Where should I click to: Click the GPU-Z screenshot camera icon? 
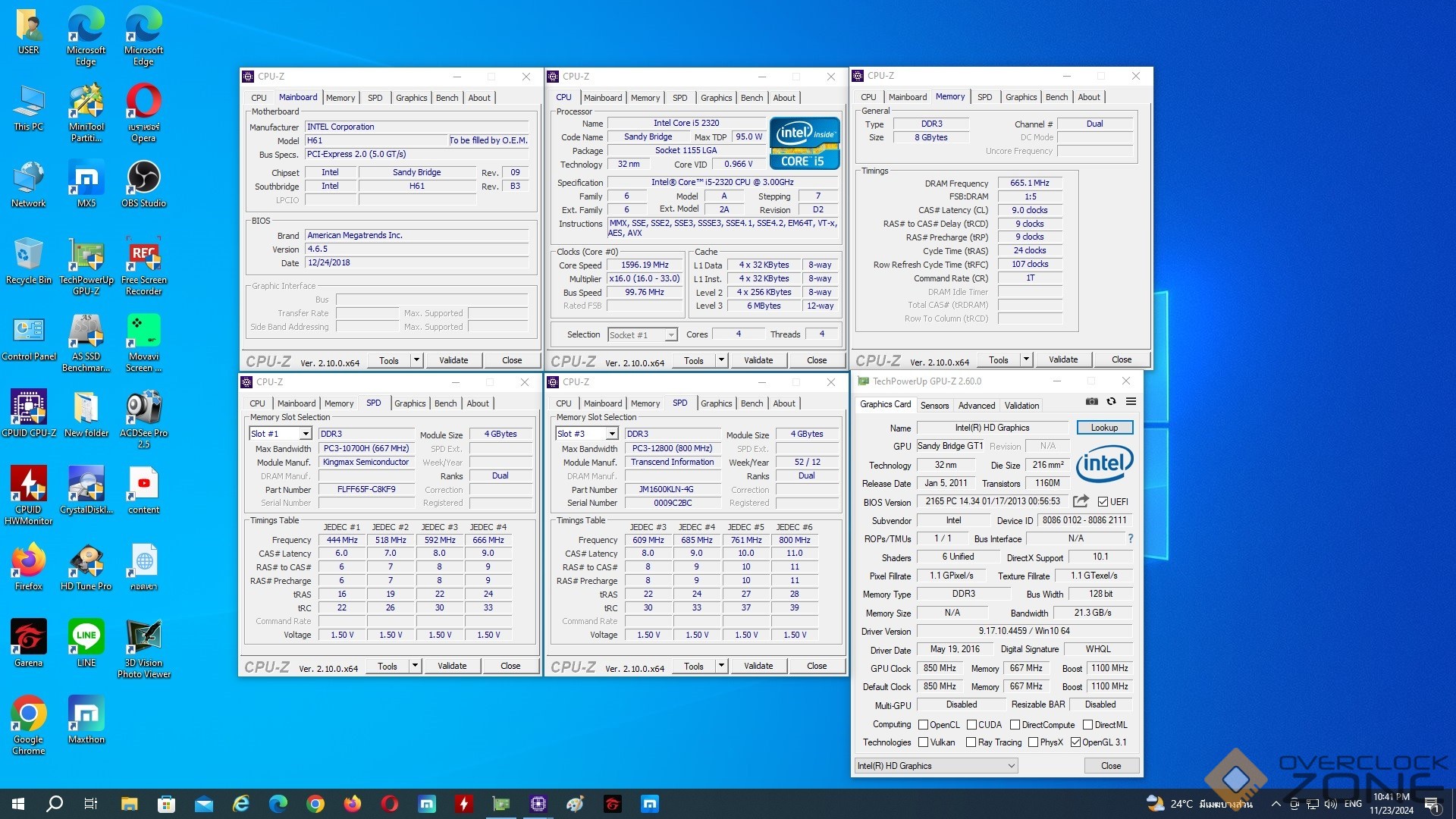coord(1091,401)
